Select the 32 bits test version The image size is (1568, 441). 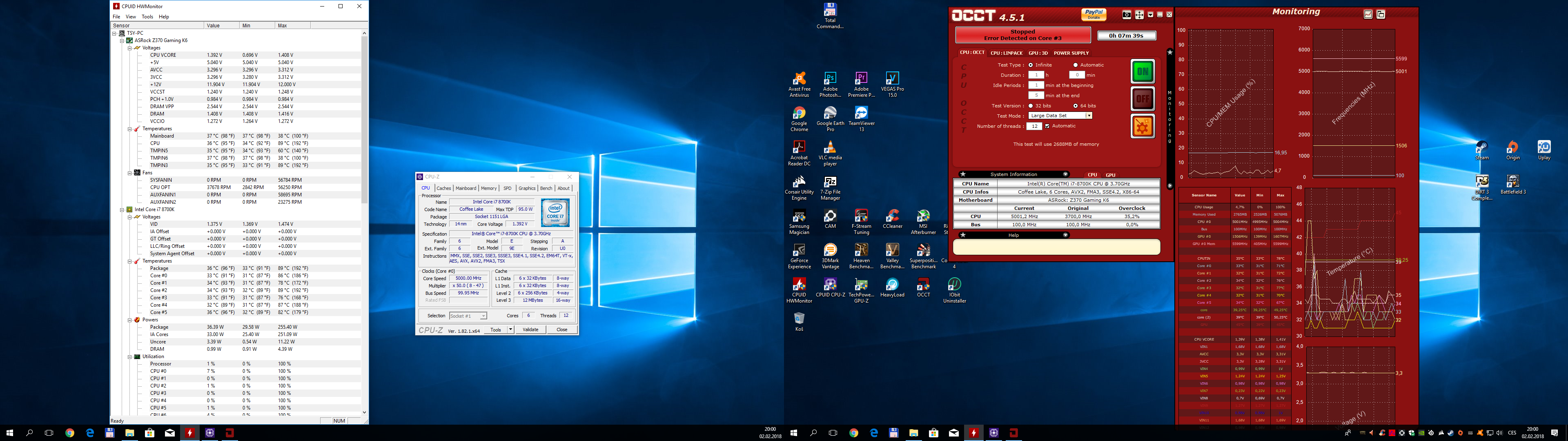[1031, 106]
